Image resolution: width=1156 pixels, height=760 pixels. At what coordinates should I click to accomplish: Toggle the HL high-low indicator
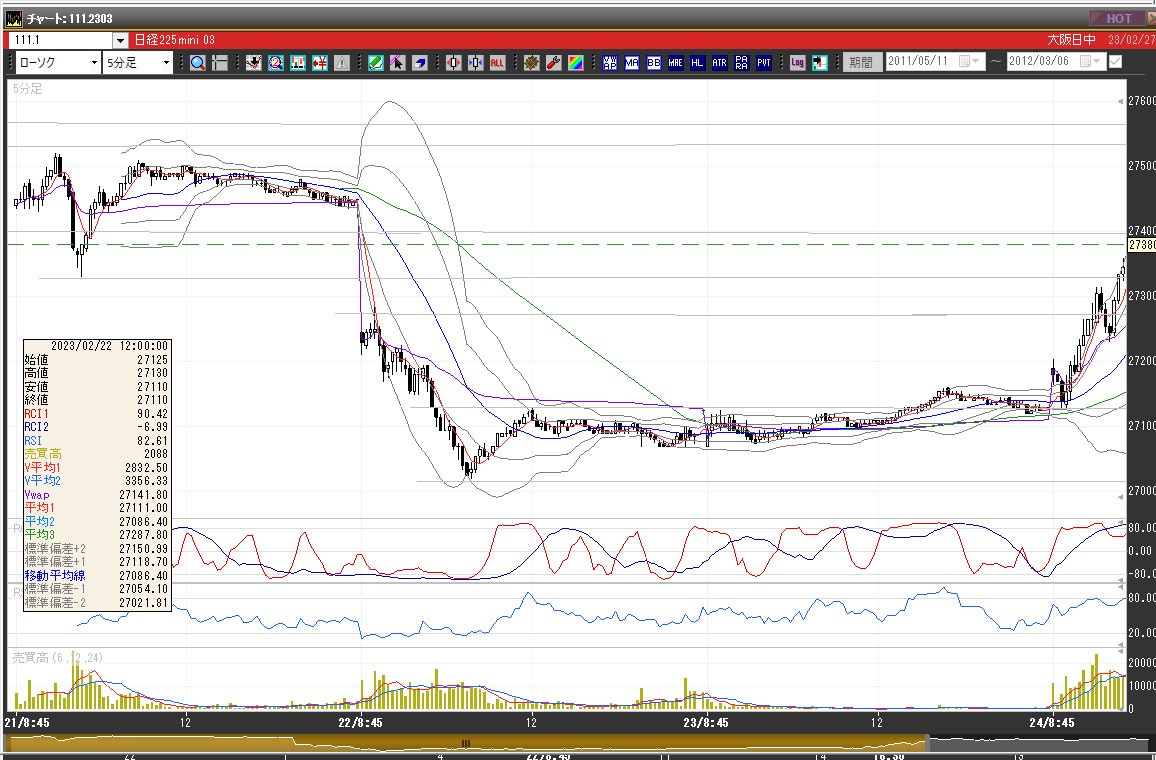click(x=697, y=63)
